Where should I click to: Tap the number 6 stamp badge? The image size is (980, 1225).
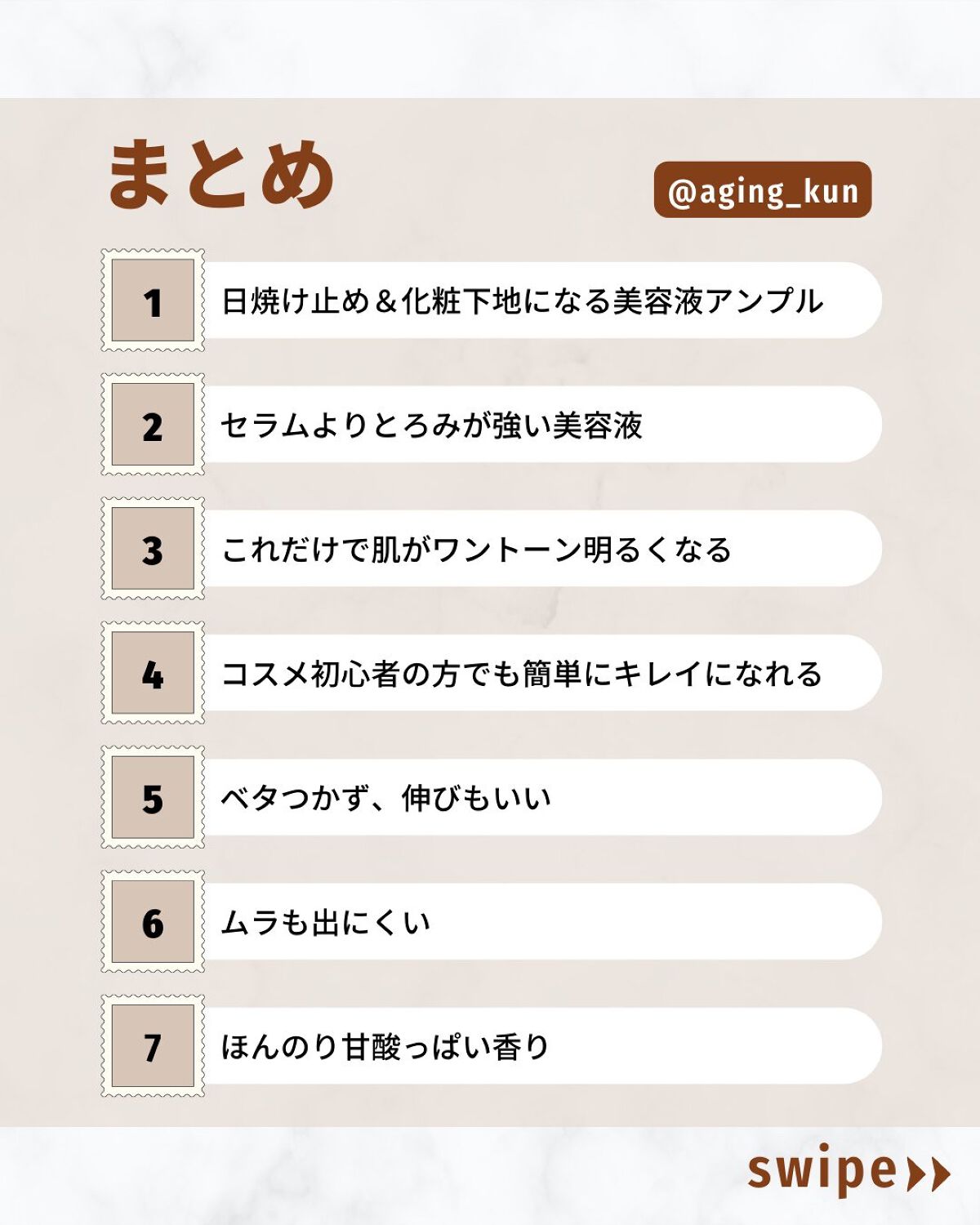pyautogui.click(x=153, y=921)
